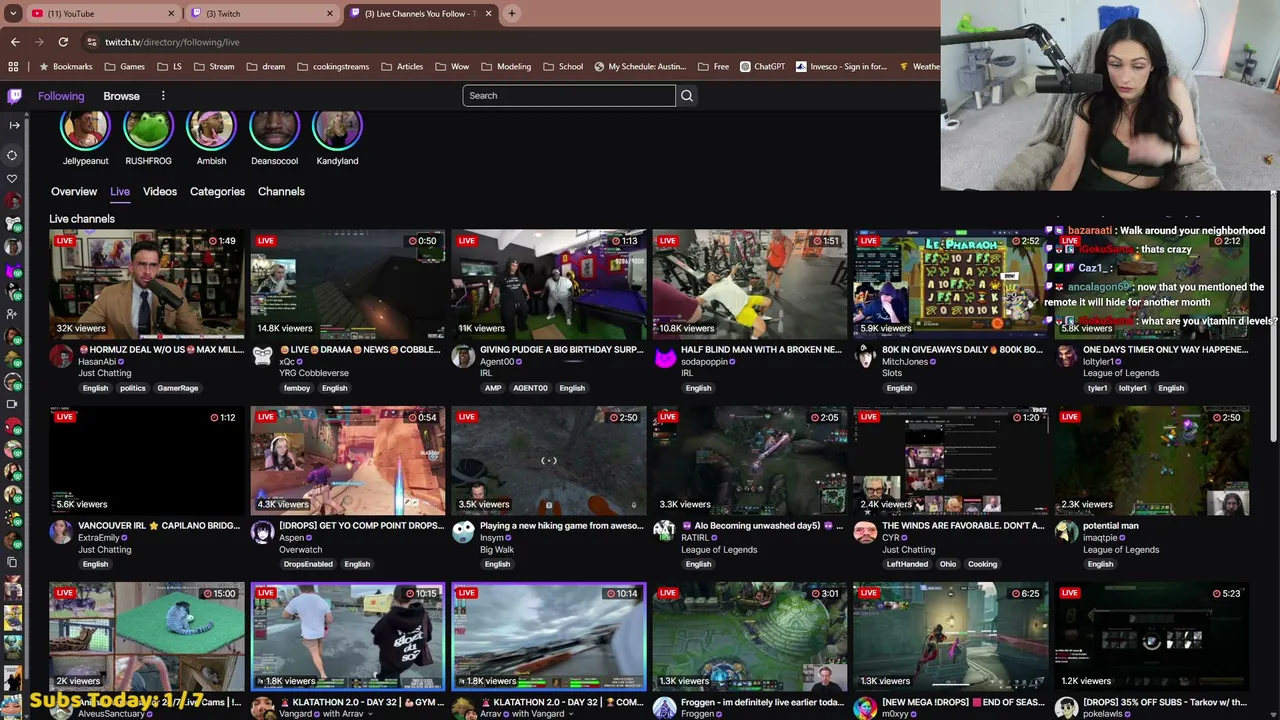Click CYR's small profile avatar
Screen dimensions: 1280x720
[x=865, y=534]
